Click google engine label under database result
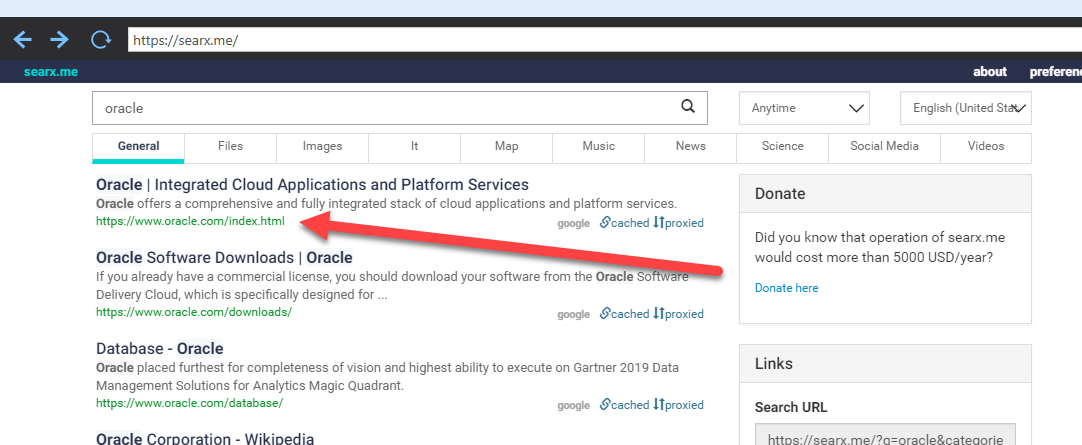This screenshot has width=1082, height=445. click(x=573, y=405)
